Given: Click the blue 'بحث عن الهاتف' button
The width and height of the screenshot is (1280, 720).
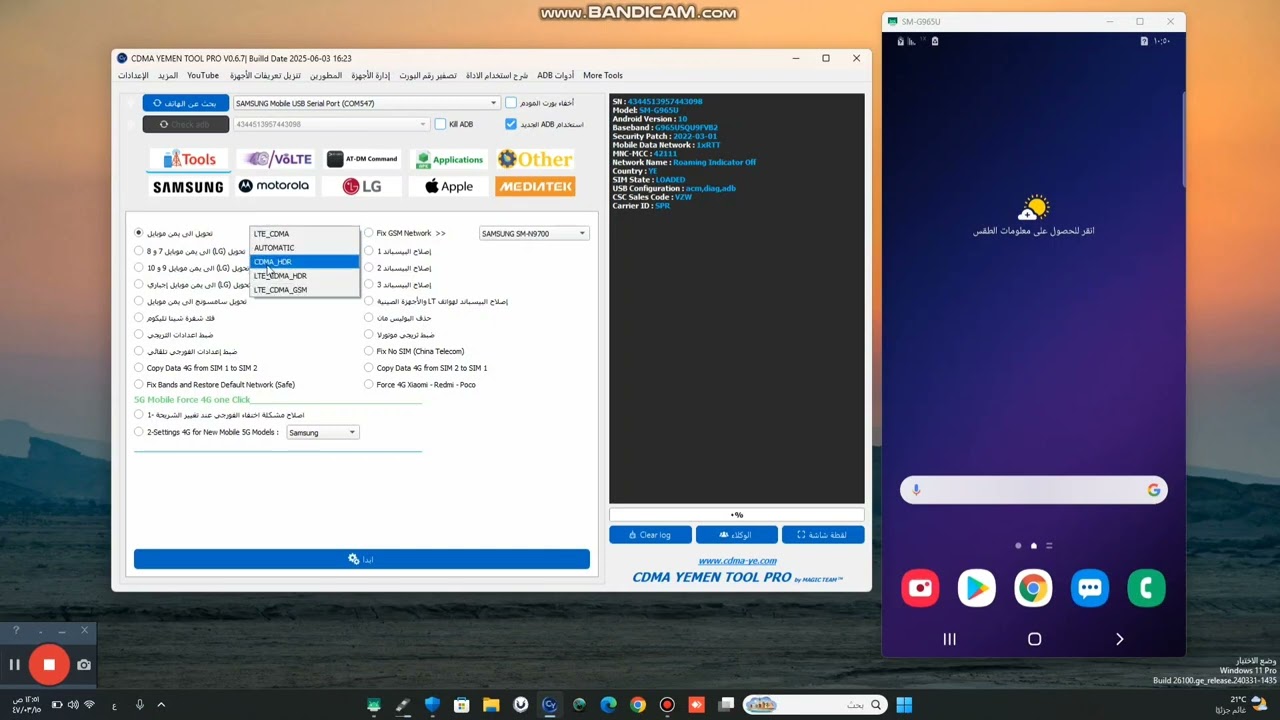Looking at the screenshot, I should point(186,103).
